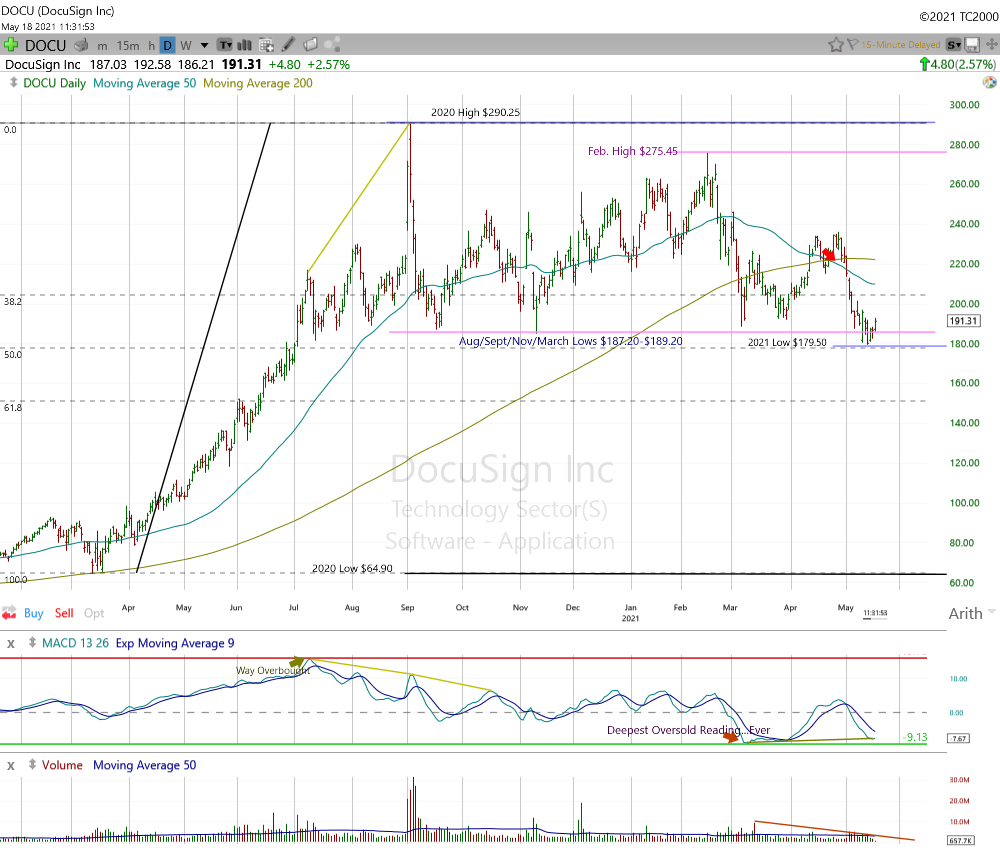Select the pencil drawing tools icon
Screen dimensions: 1000x850
tap(288, 45)
